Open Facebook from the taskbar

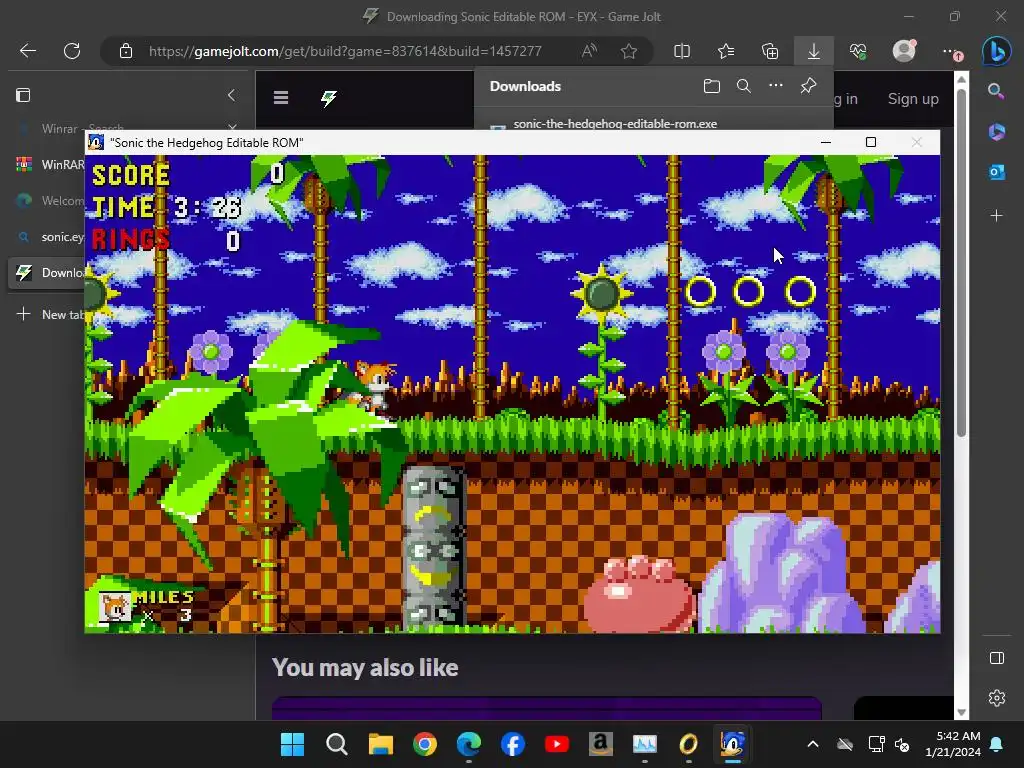(x=513, y=744)
